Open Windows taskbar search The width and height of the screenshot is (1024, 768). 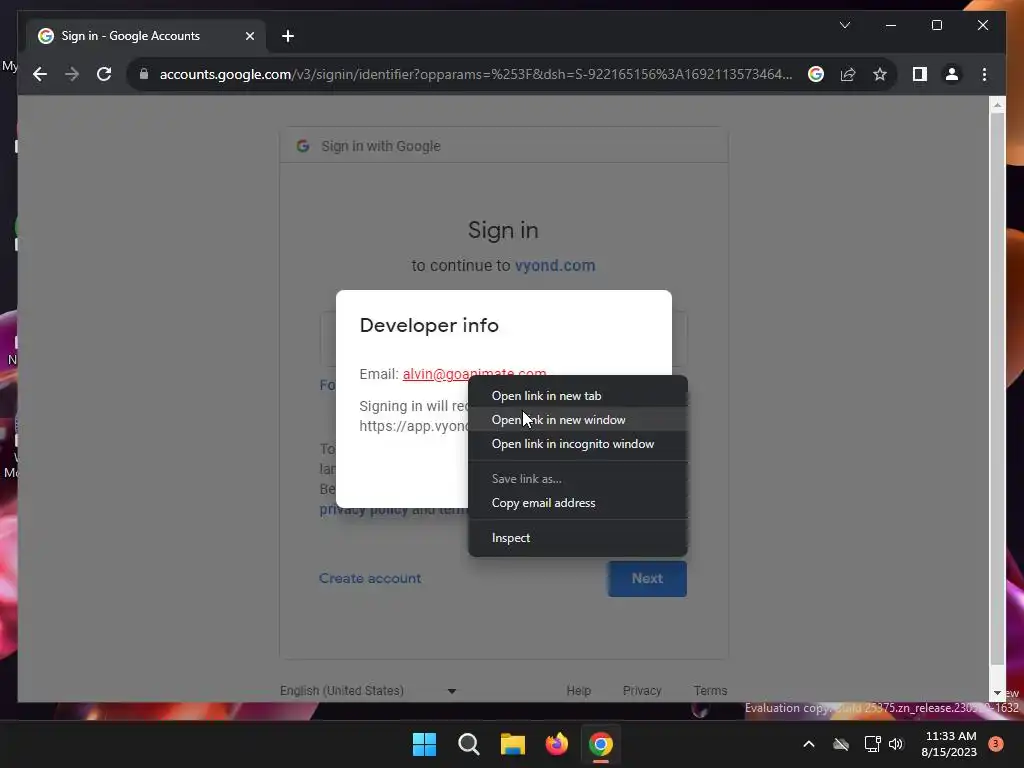468,744
